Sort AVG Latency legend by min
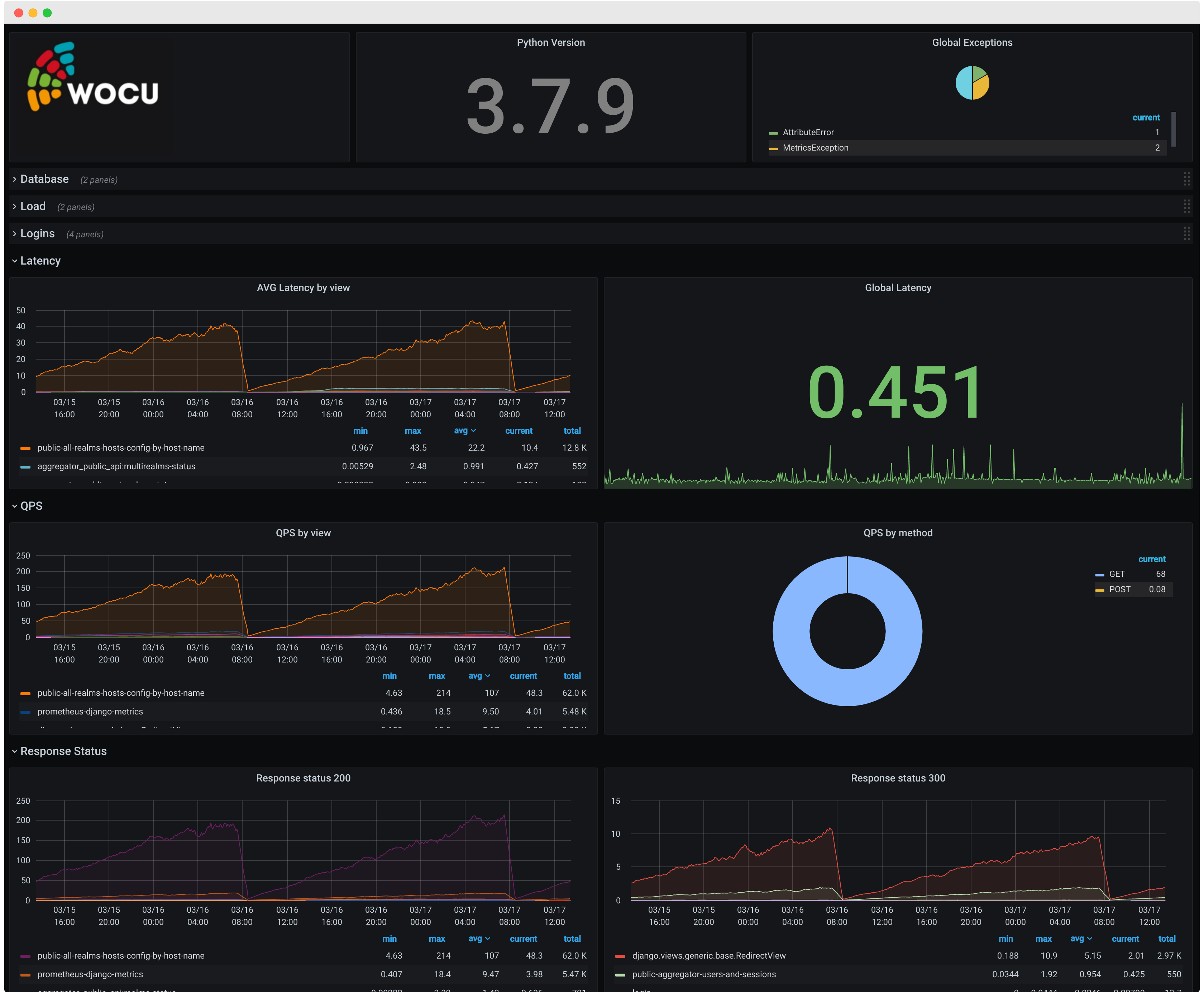 tap(360, 431)
